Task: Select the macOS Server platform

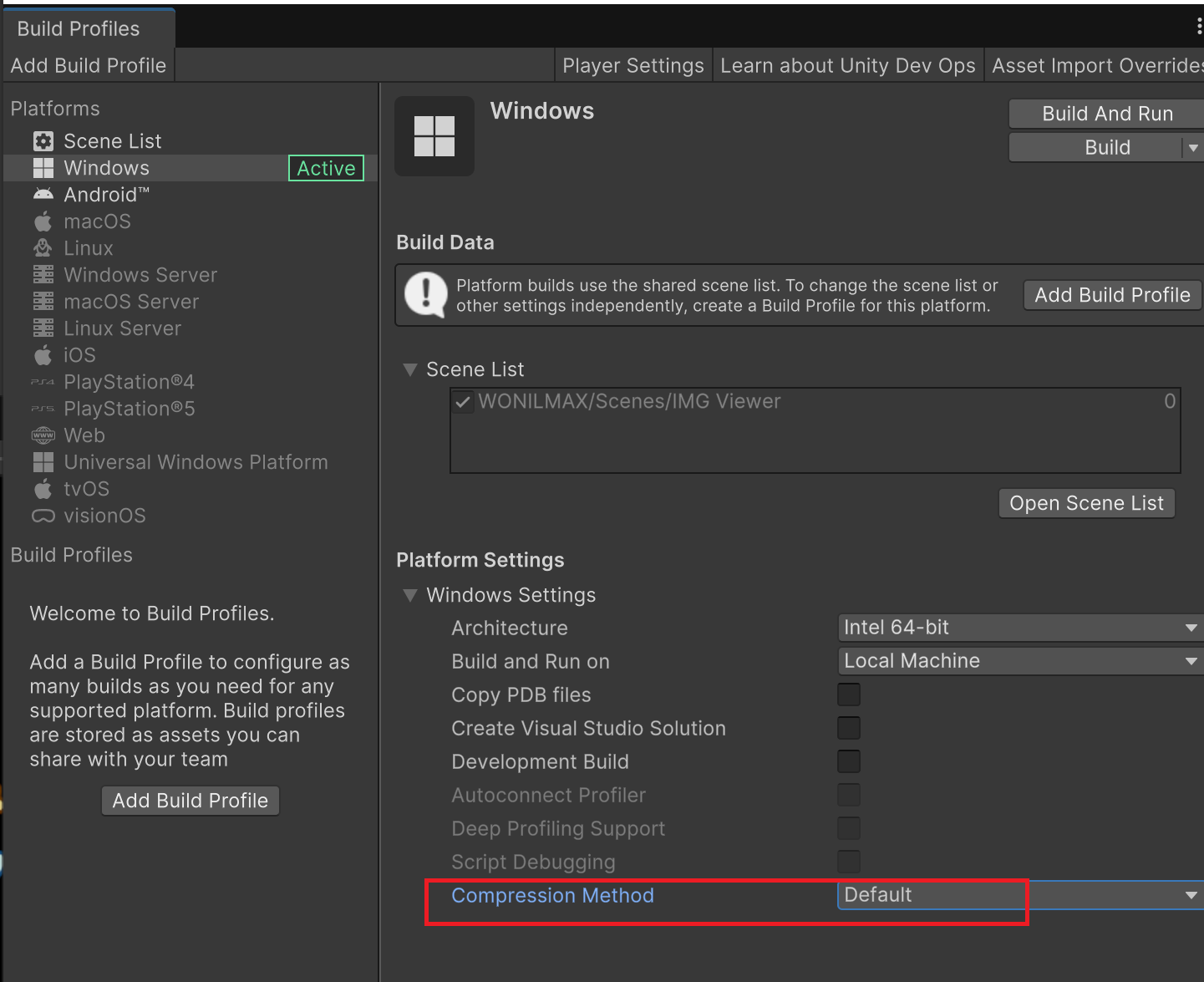Action: pyautogui.click(x=191, y=302)
